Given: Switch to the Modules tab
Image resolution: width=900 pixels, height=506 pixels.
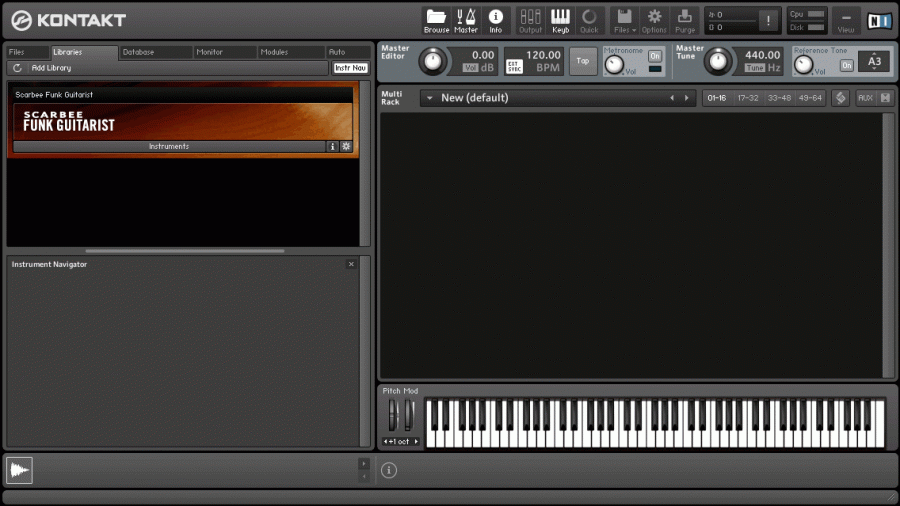Looking at the screenshot, I should (290, 52).
